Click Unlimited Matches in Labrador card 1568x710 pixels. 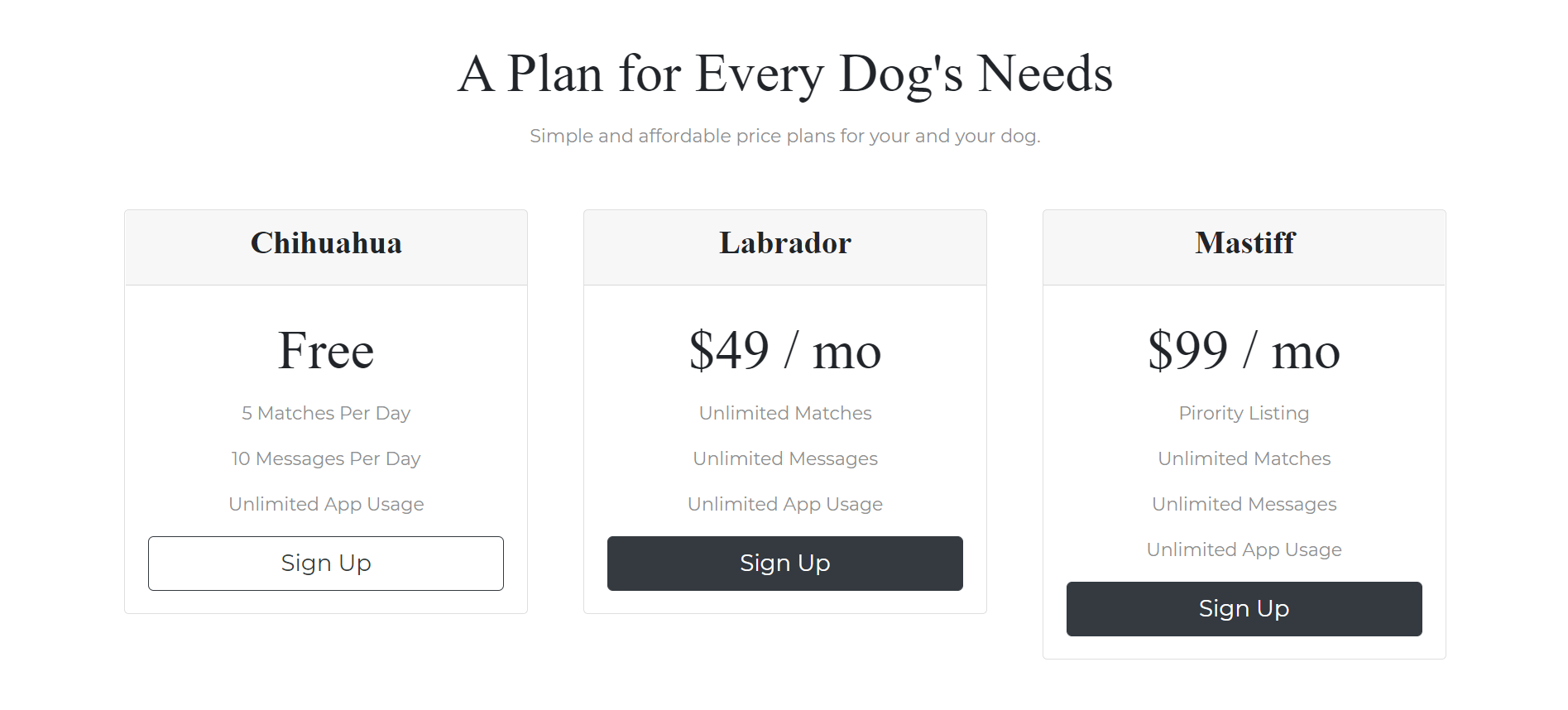click(785, 413)
